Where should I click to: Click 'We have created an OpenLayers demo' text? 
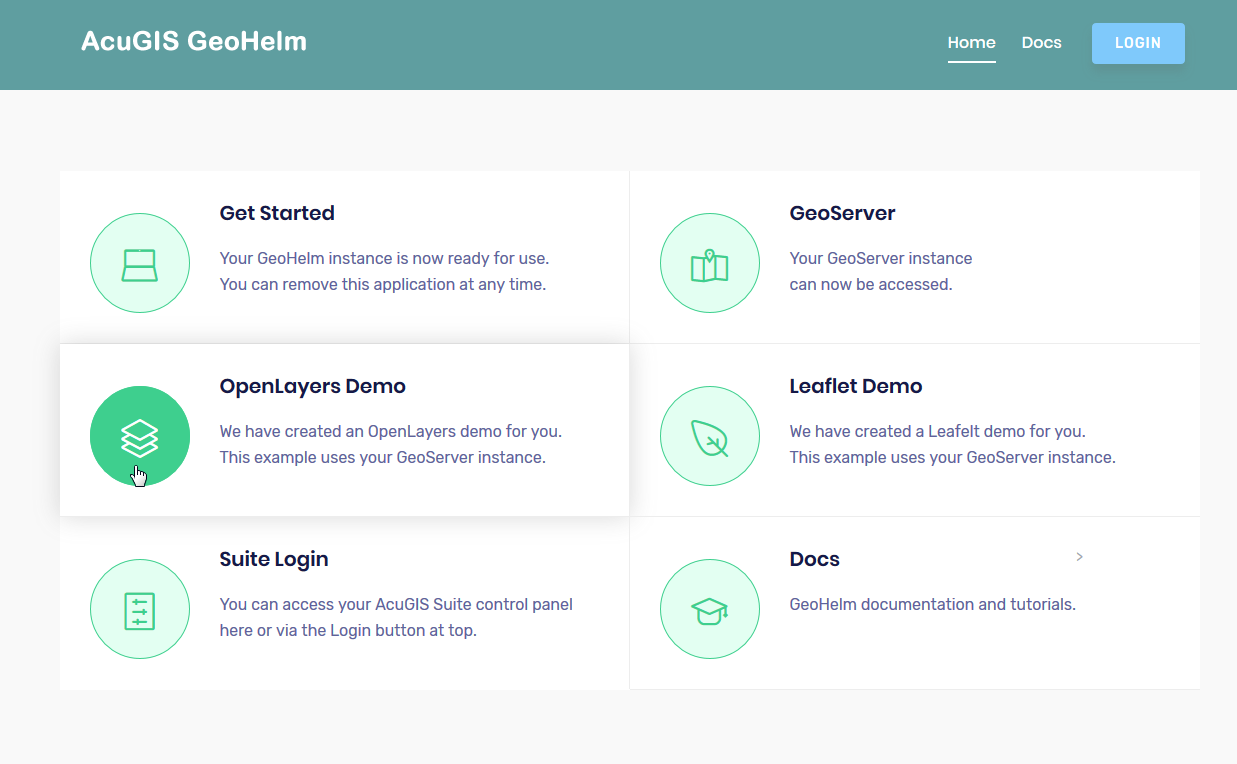pyautogui.click(x=391, y=432)
